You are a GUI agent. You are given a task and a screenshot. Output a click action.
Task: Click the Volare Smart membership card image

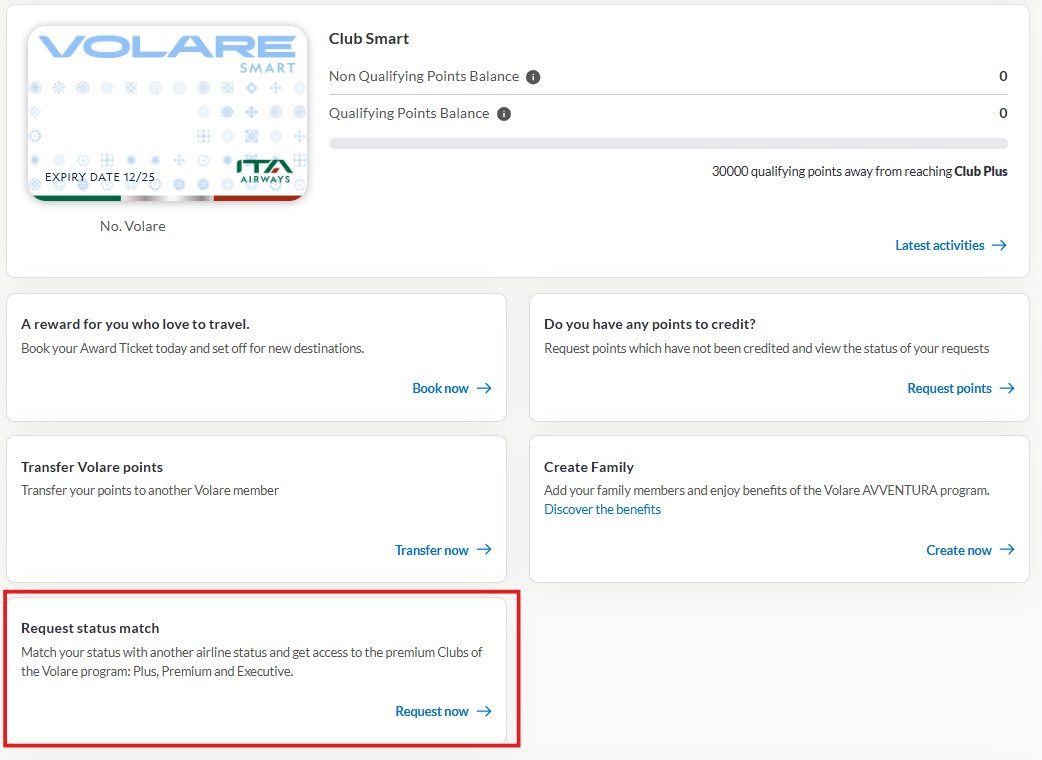click(x=167, y=114)
